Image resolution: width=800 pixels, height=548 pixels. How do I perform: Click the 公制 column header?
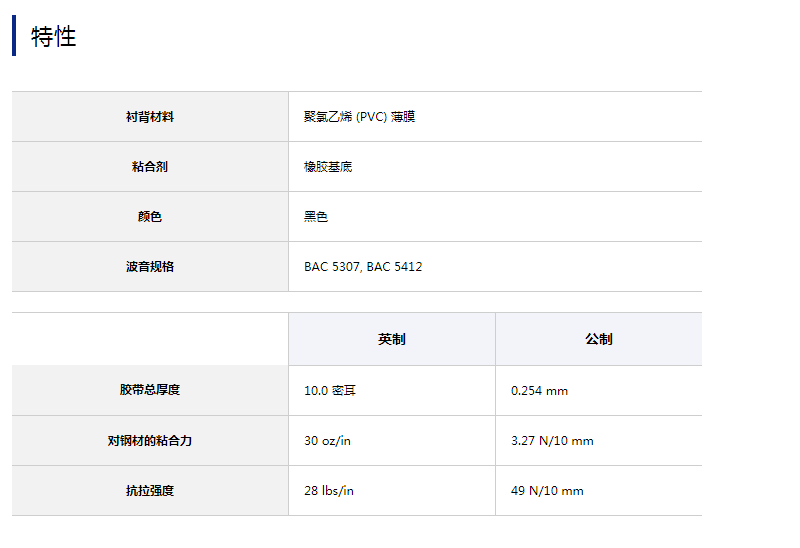599,339
